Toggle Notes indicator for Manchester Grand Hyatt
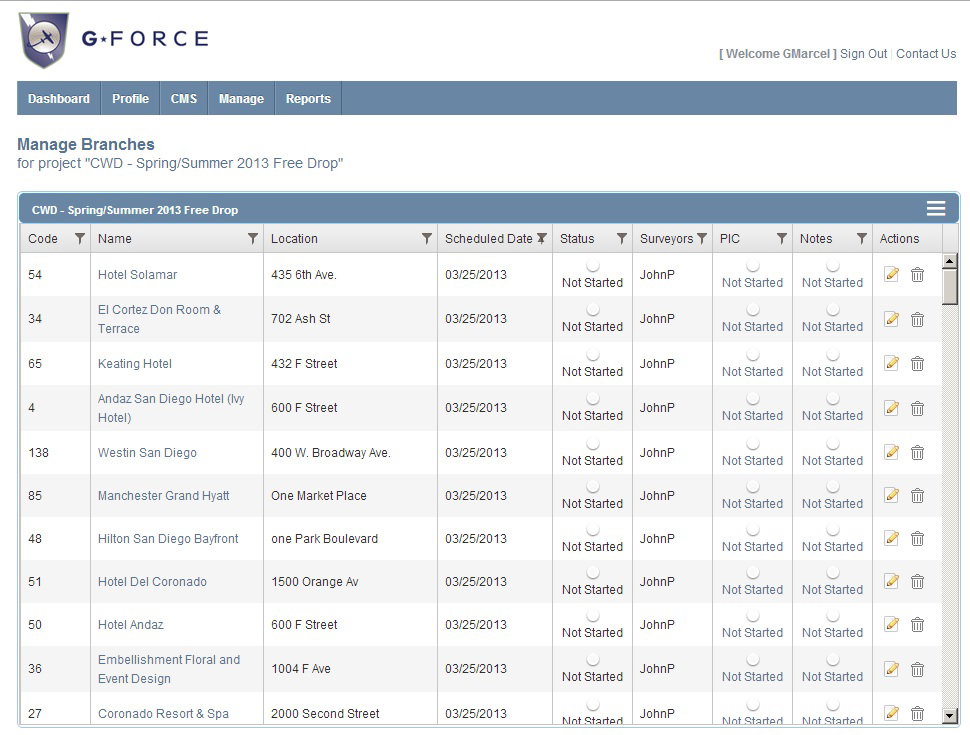This screenshot has width=970, height=735. (833, 487)
